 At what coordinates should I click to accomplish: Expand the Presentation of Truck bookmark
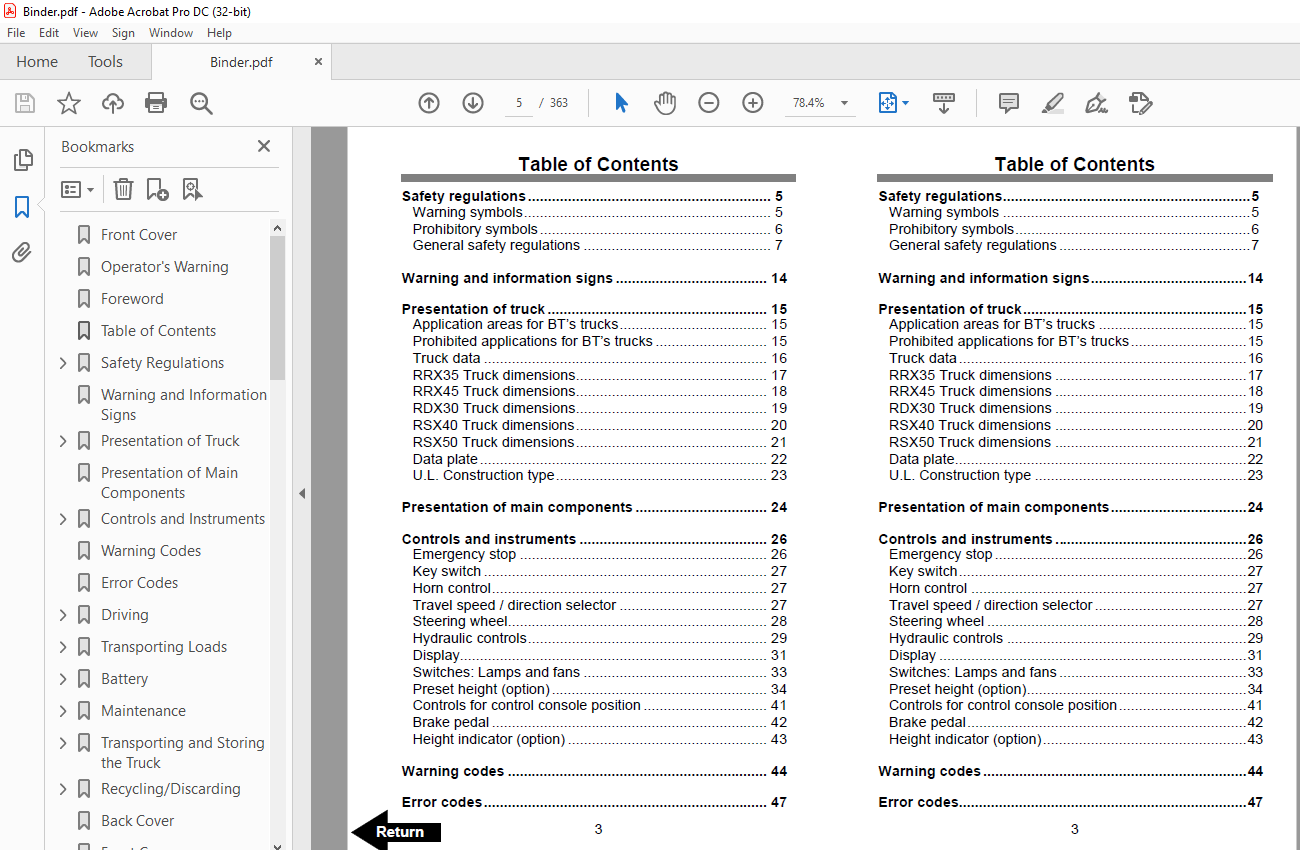click(63, 441)
